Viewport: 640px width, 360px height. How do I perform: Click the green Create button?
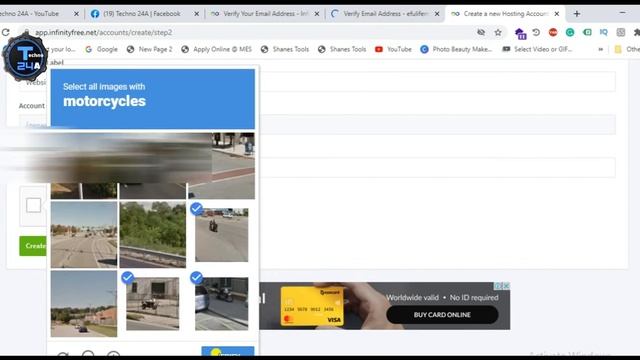pos(33,246)
